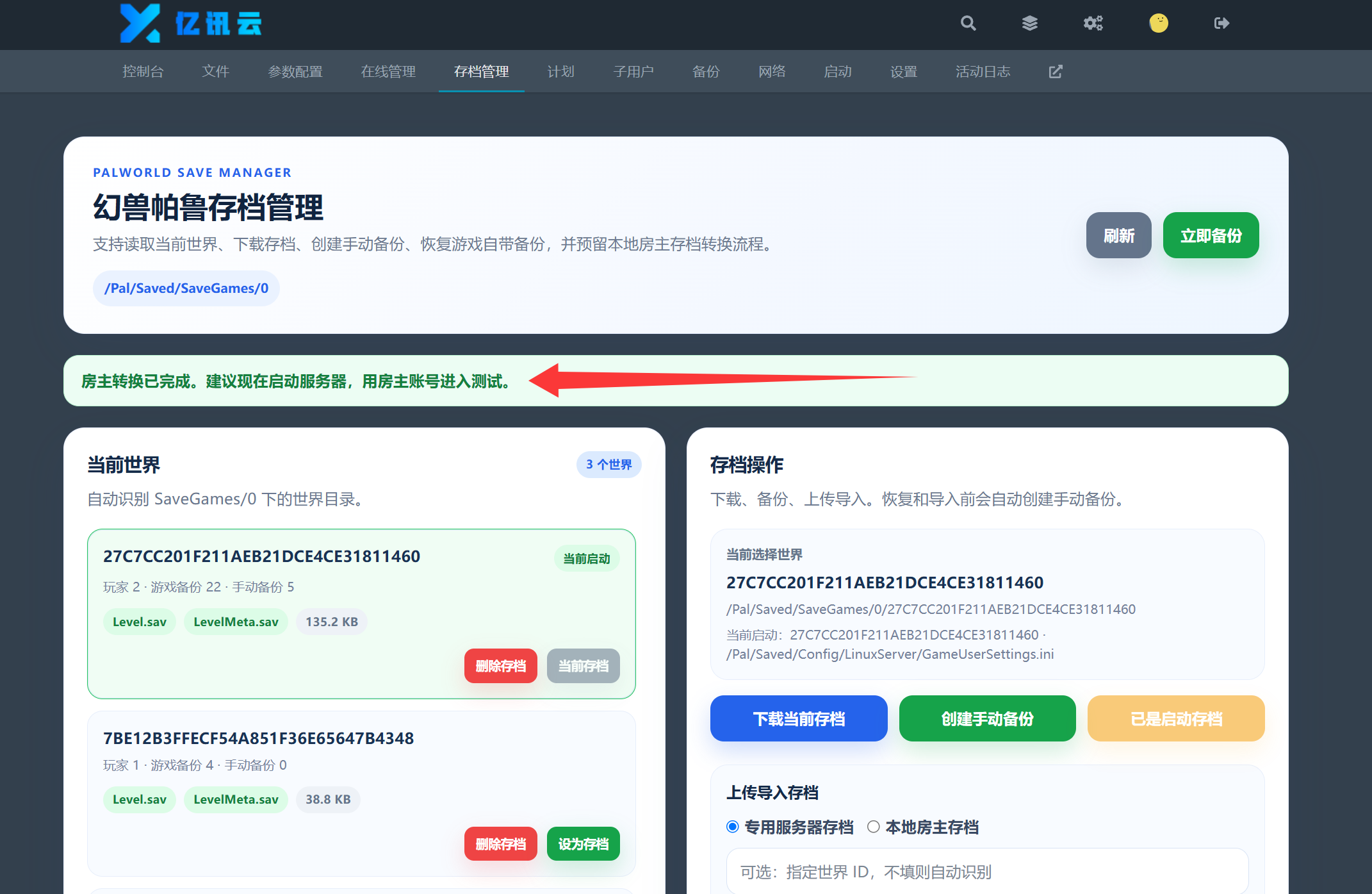Select 专用服务器存档 radio option
Image resolution: width=1372 pixels, height=894 pixels.
point(733,827)
